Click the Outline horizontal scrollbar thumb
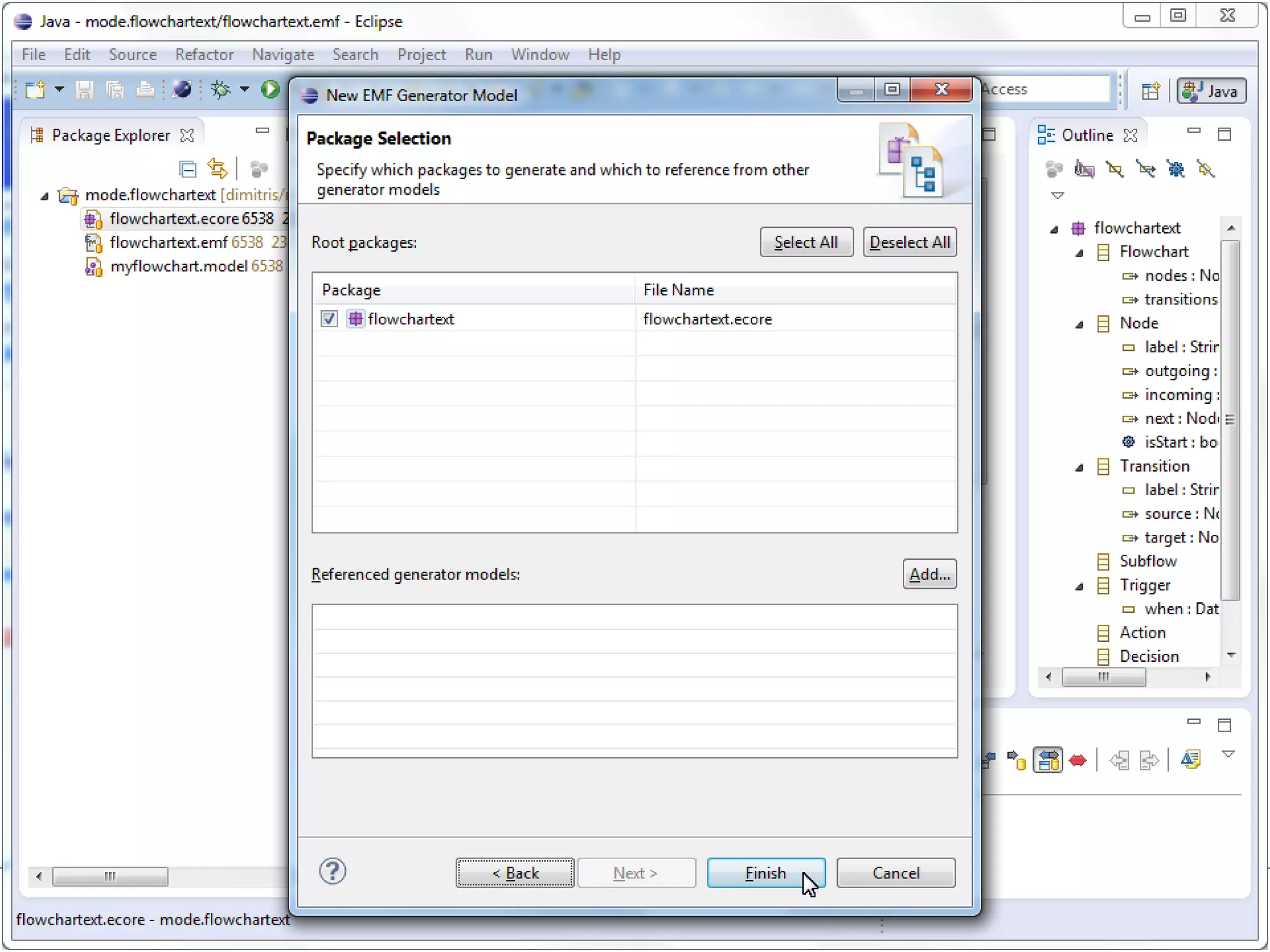1270x952 pixels. [1103, 677]
